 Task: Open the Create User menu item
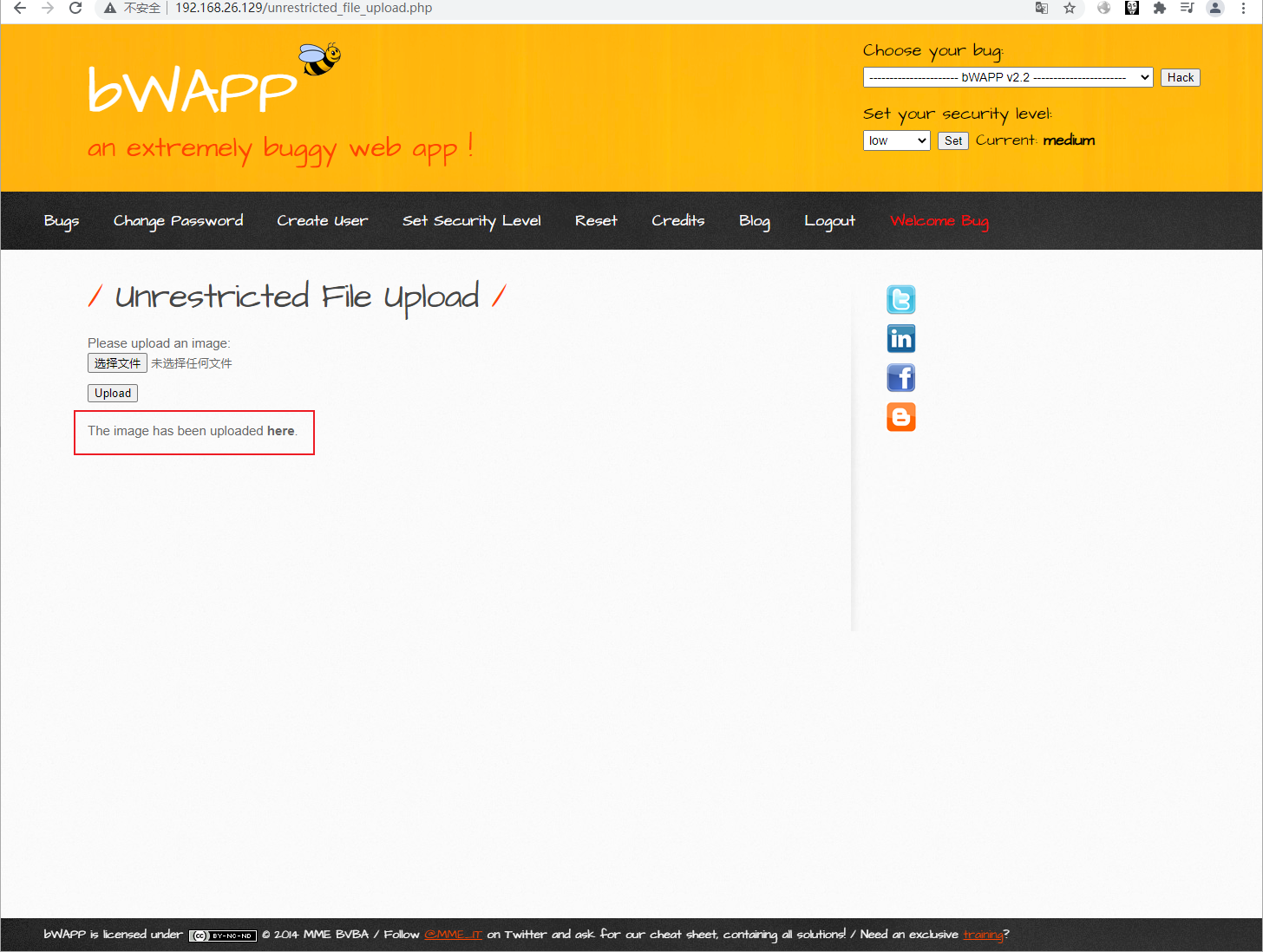pyautogui.click(x=323, y=221)
